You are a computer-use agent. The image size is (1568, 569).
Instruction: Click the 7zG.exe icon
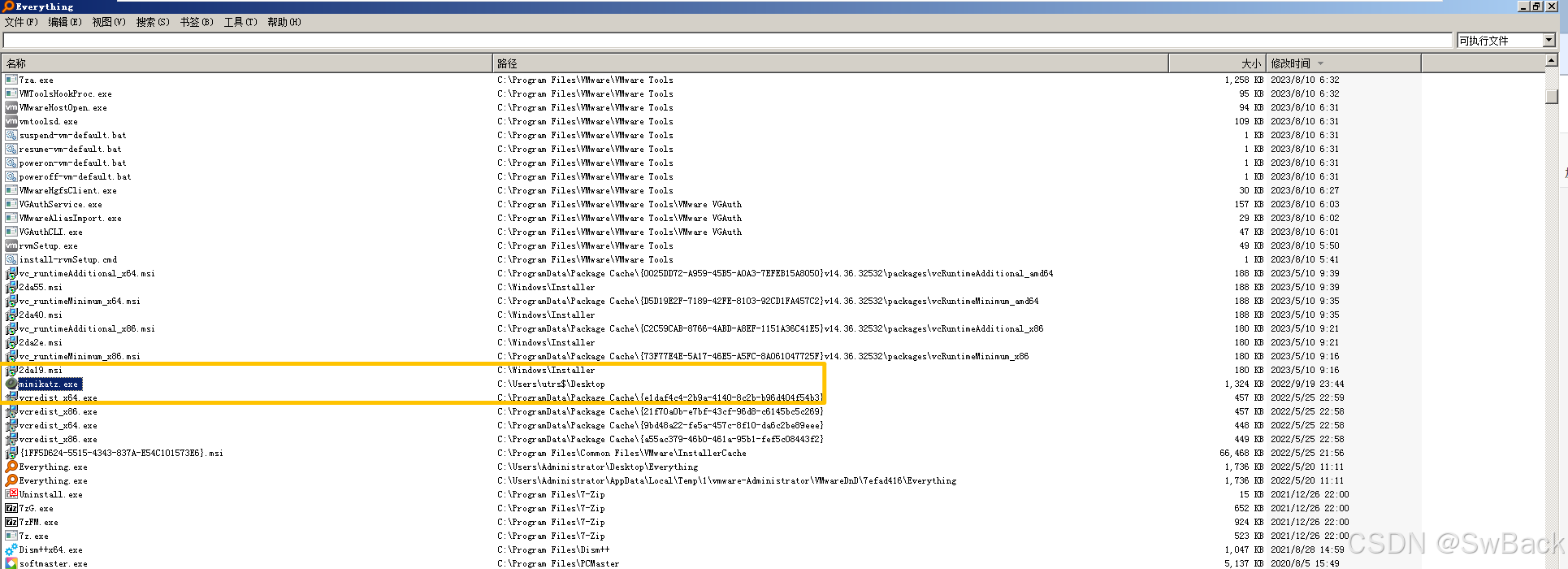click(11, 508)
